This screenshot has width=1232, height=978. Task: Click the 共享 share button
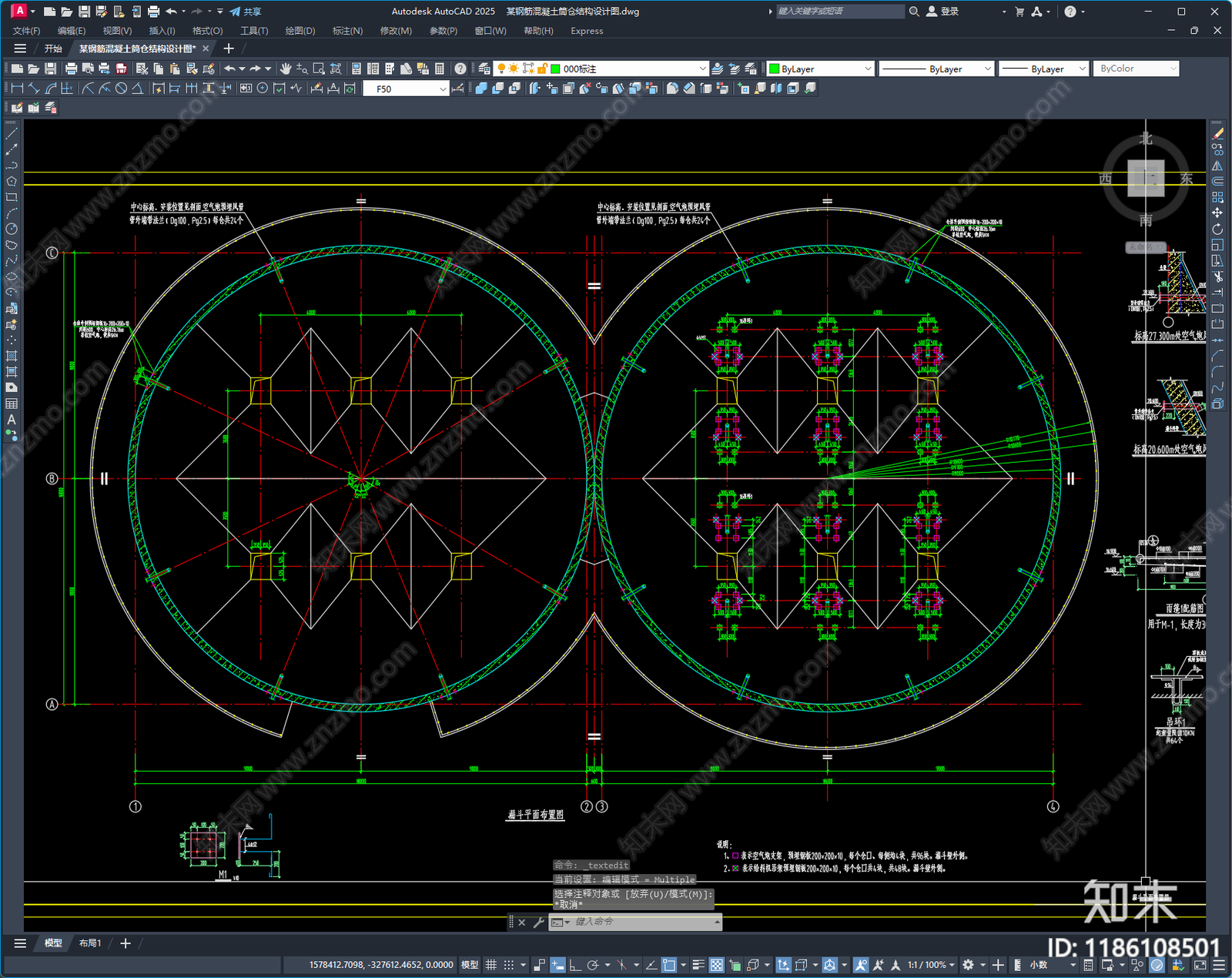coord(246,12)
